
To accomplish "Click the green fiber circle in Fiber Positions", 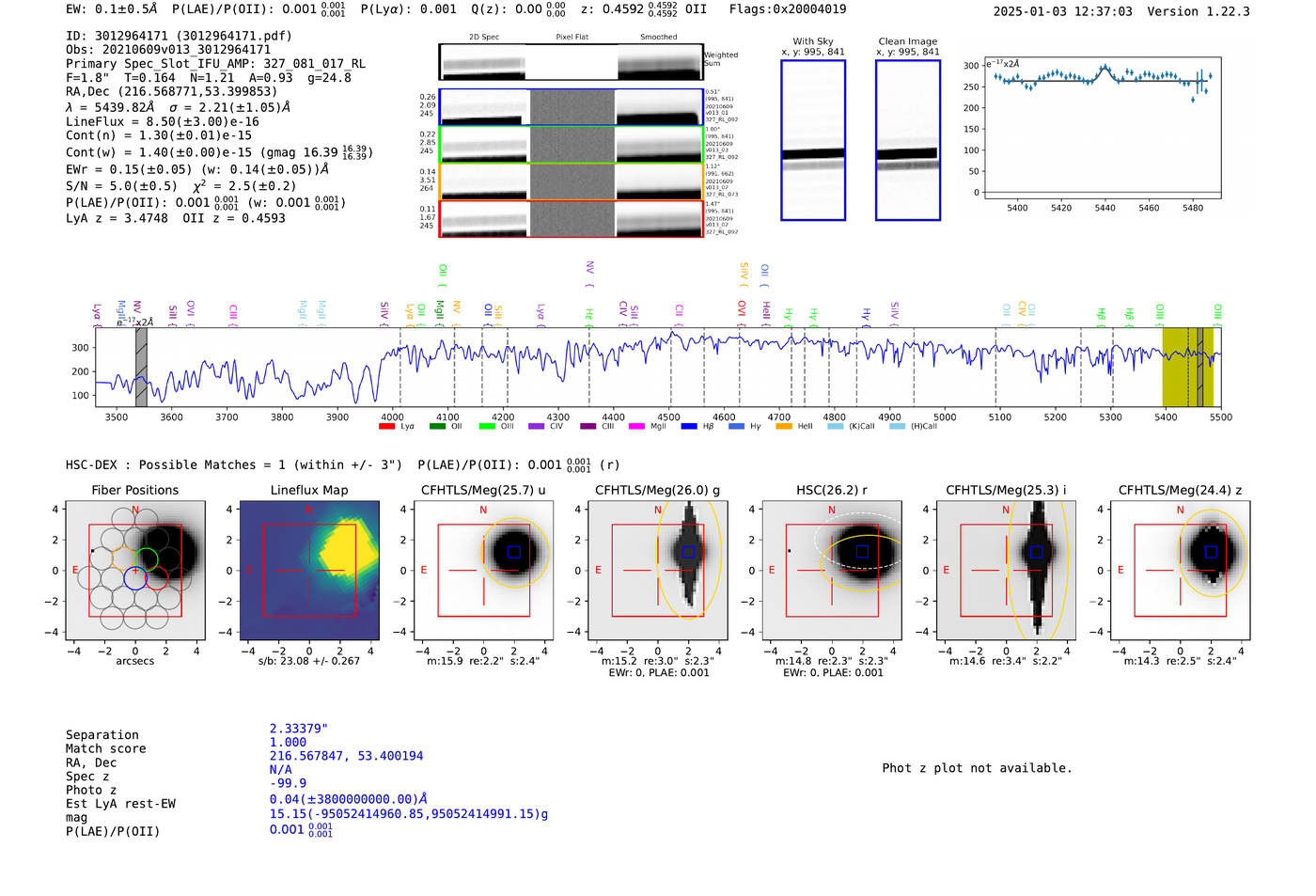I will point(146,558).
